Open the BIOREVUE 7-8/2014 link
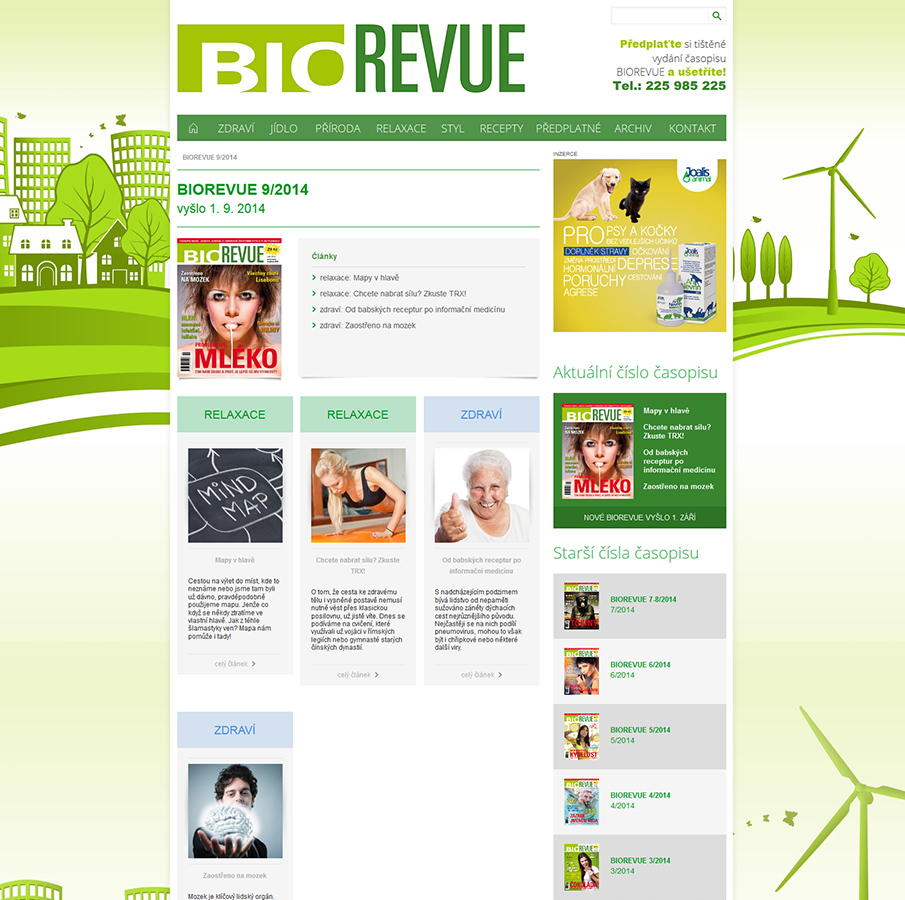This screenshot has height=900, width=905. click(x=643, y=600)
